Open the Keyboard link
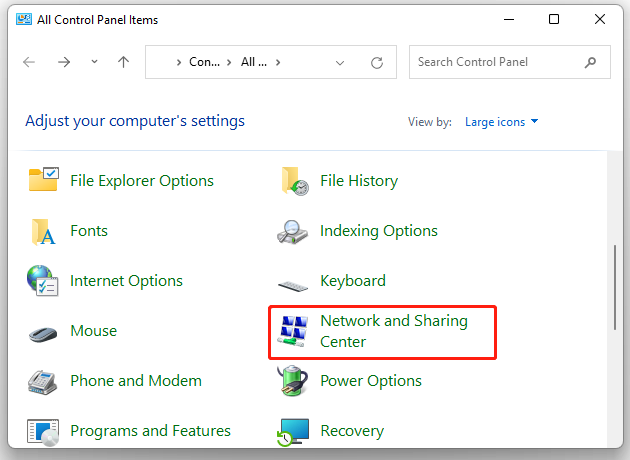 353,281
